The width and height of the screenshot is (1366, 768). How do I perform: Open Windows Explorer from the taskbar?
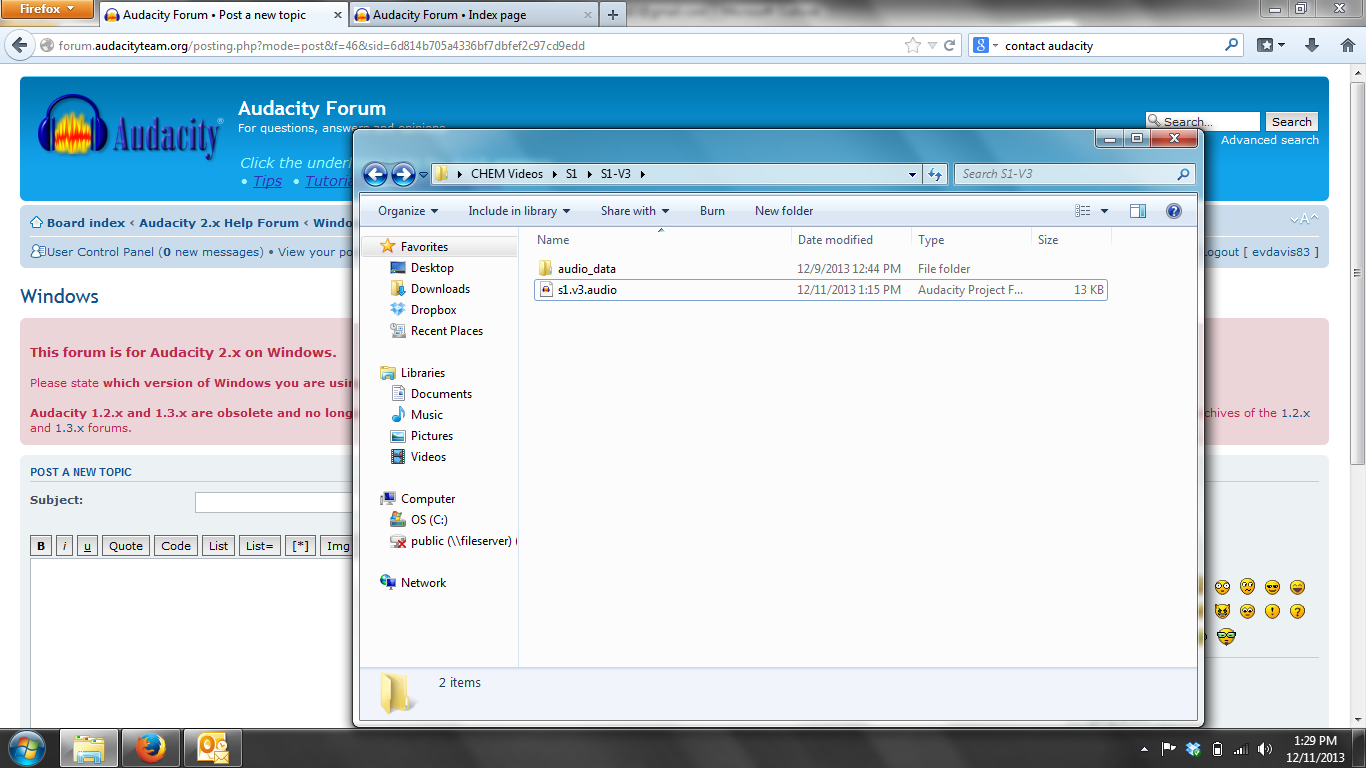(89, 748)
